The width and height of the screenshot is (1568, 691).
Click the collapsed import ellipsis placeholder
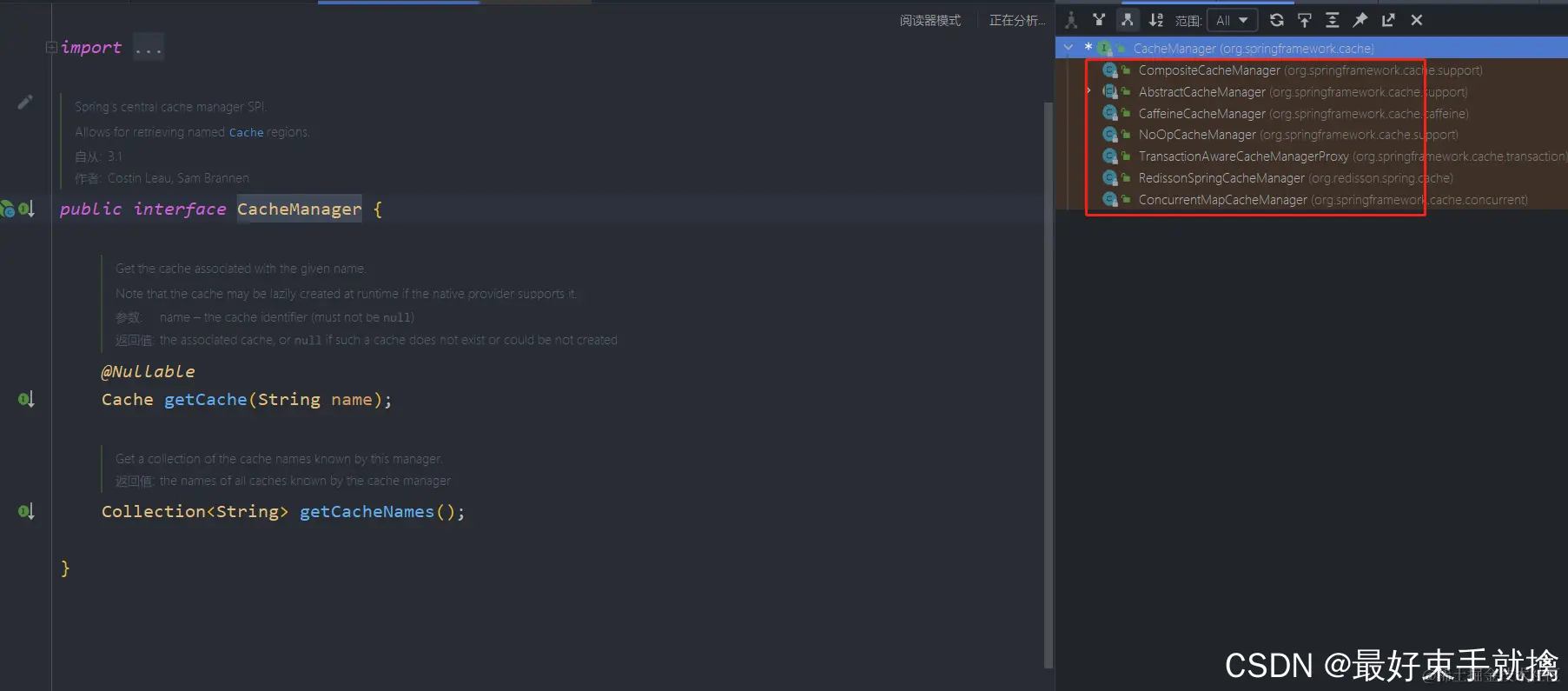149,48
